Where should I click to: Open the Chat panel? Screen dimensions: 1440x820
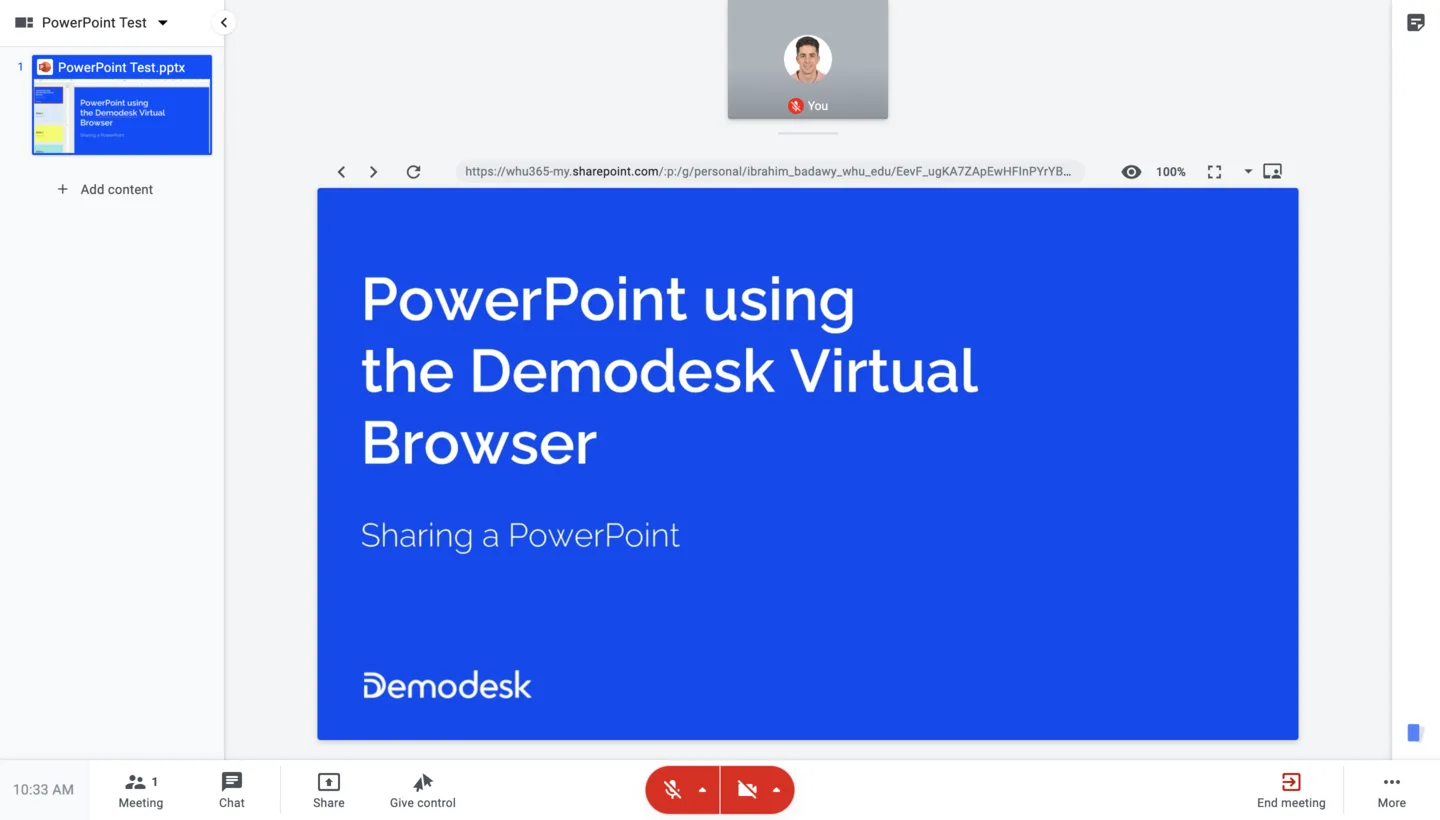pos(232,790)
